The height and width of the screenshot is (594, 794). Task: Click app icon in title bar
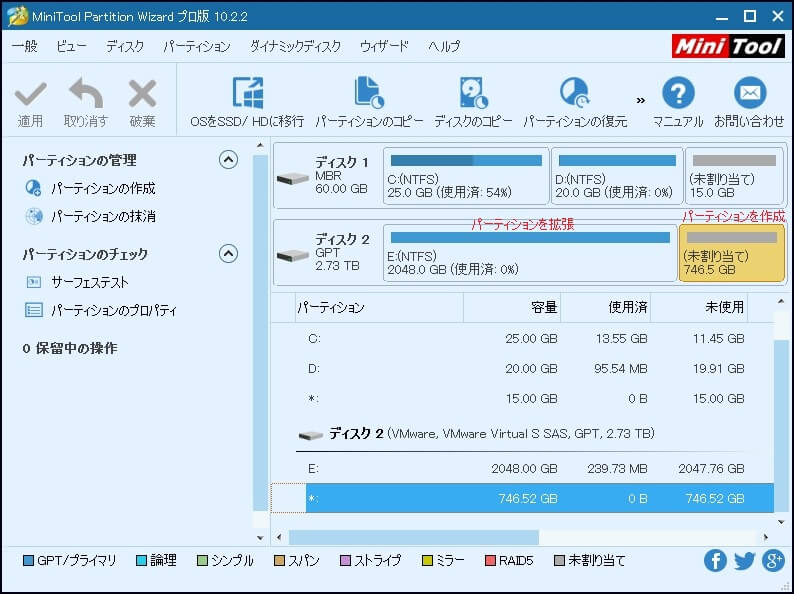coord(17,16)
